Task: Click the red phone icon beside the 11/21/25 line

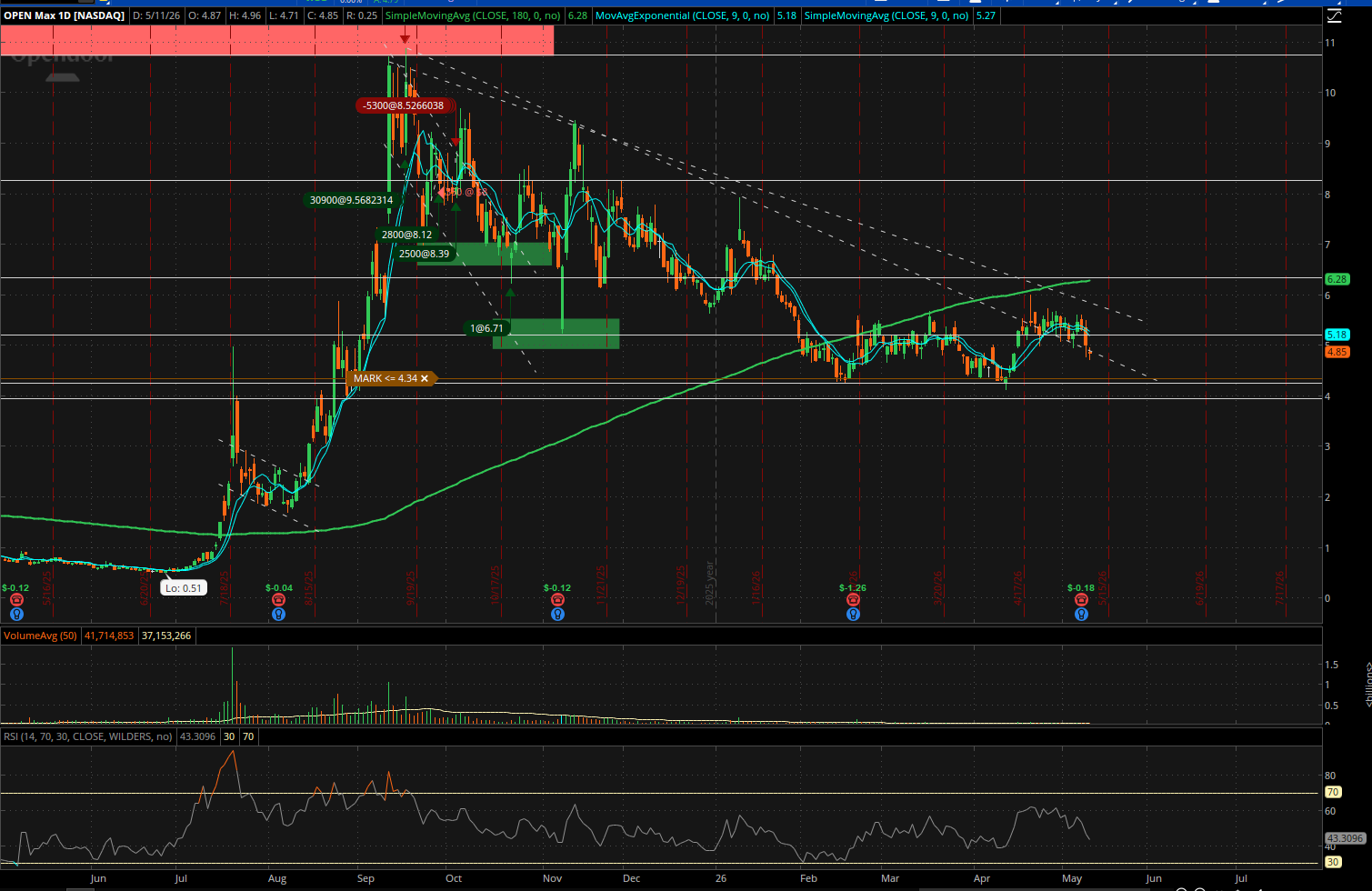Action: (x=557, y=600)
